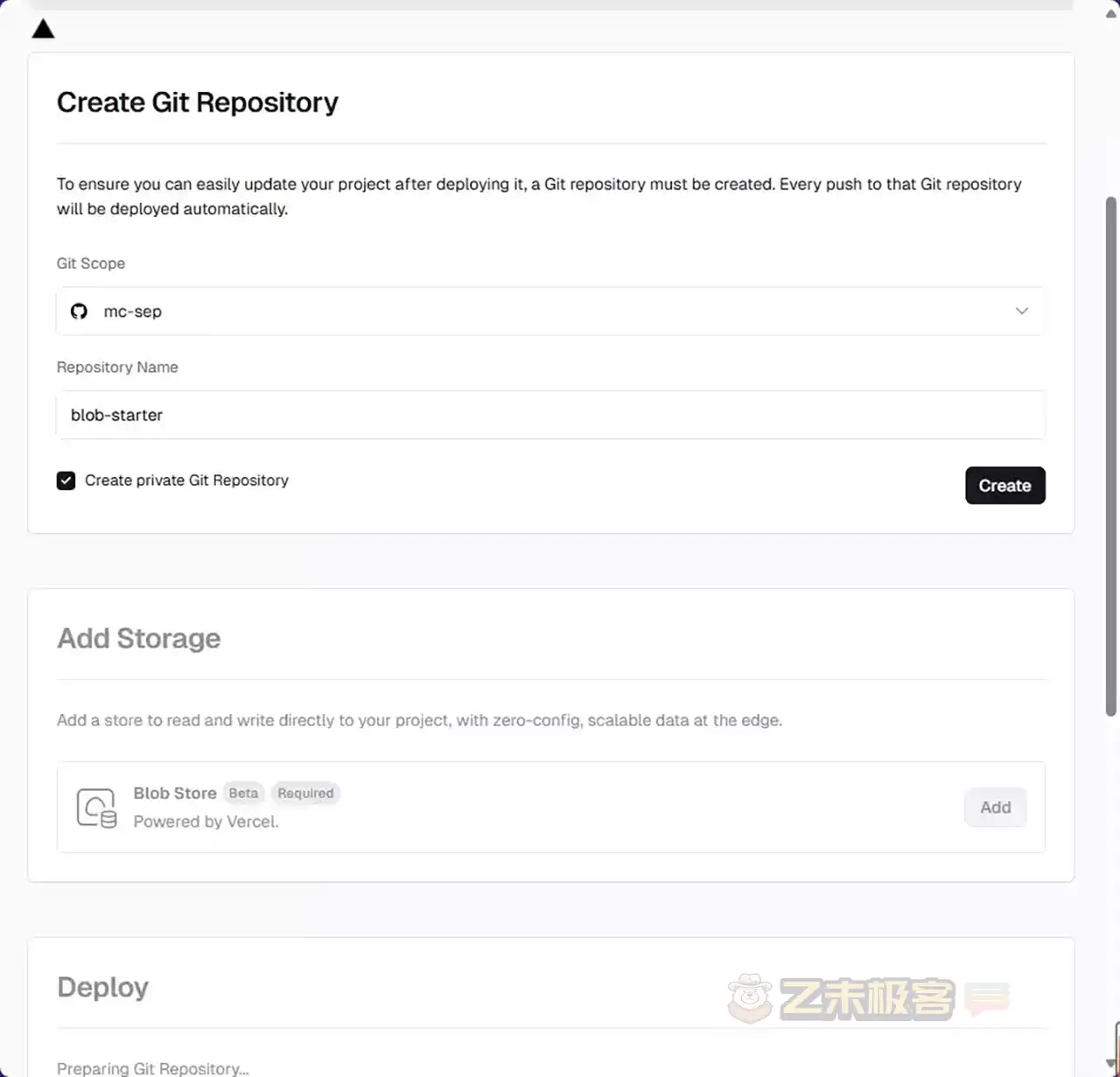The height and width of the screenshot is (1077, 1120).
Task: Click the Beta badge beside Blob Store
Action: click(243, 794)
